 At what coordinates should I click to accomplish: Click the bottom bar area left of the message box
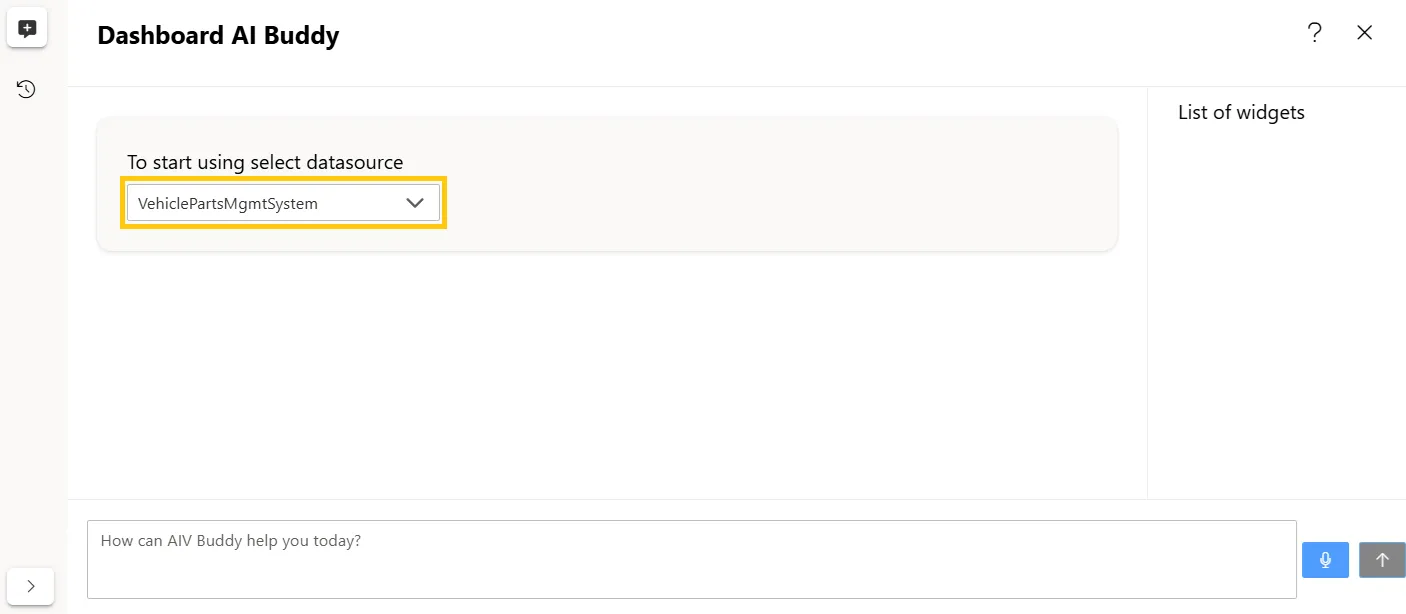pyautogui.click(x=77, y=559)
